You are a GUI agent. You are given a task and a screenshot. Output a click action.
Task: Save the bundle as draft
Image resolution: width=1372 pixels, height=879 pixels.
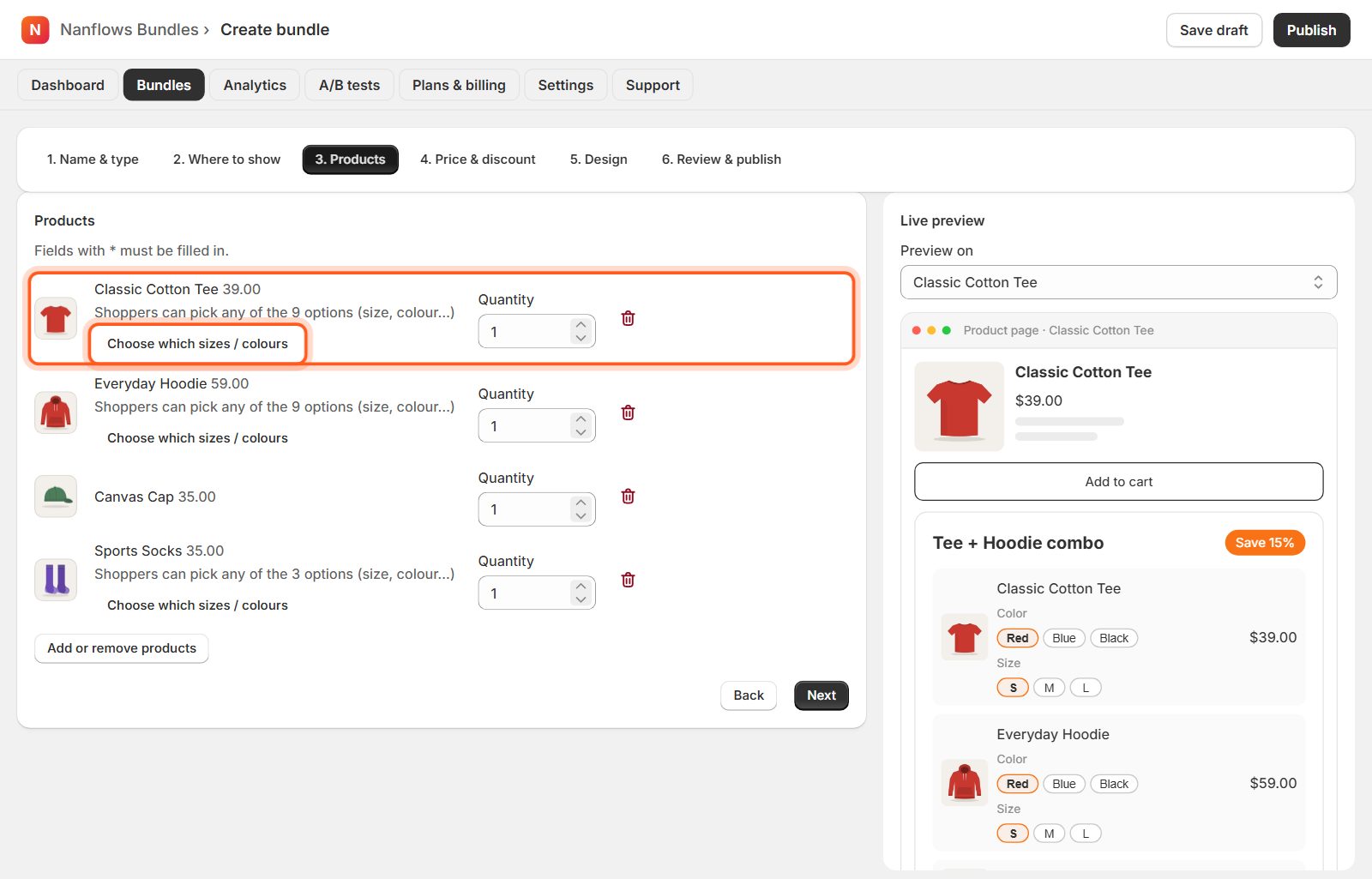[1213, 30]
